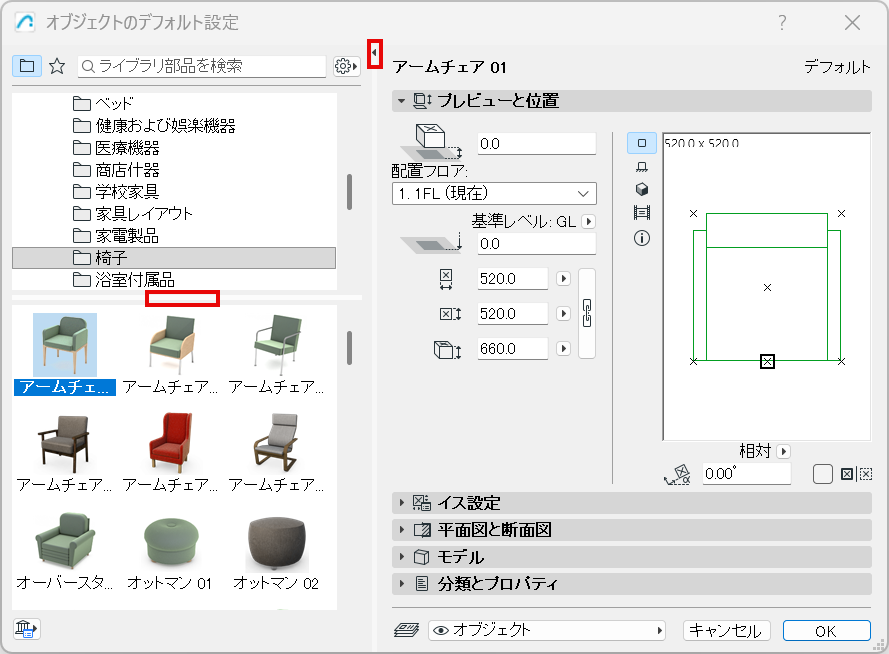The height and width of the screenshot is (654, 889).
Task: Click the top elevation 0.0 field
Action: click(x=537, y=143)
